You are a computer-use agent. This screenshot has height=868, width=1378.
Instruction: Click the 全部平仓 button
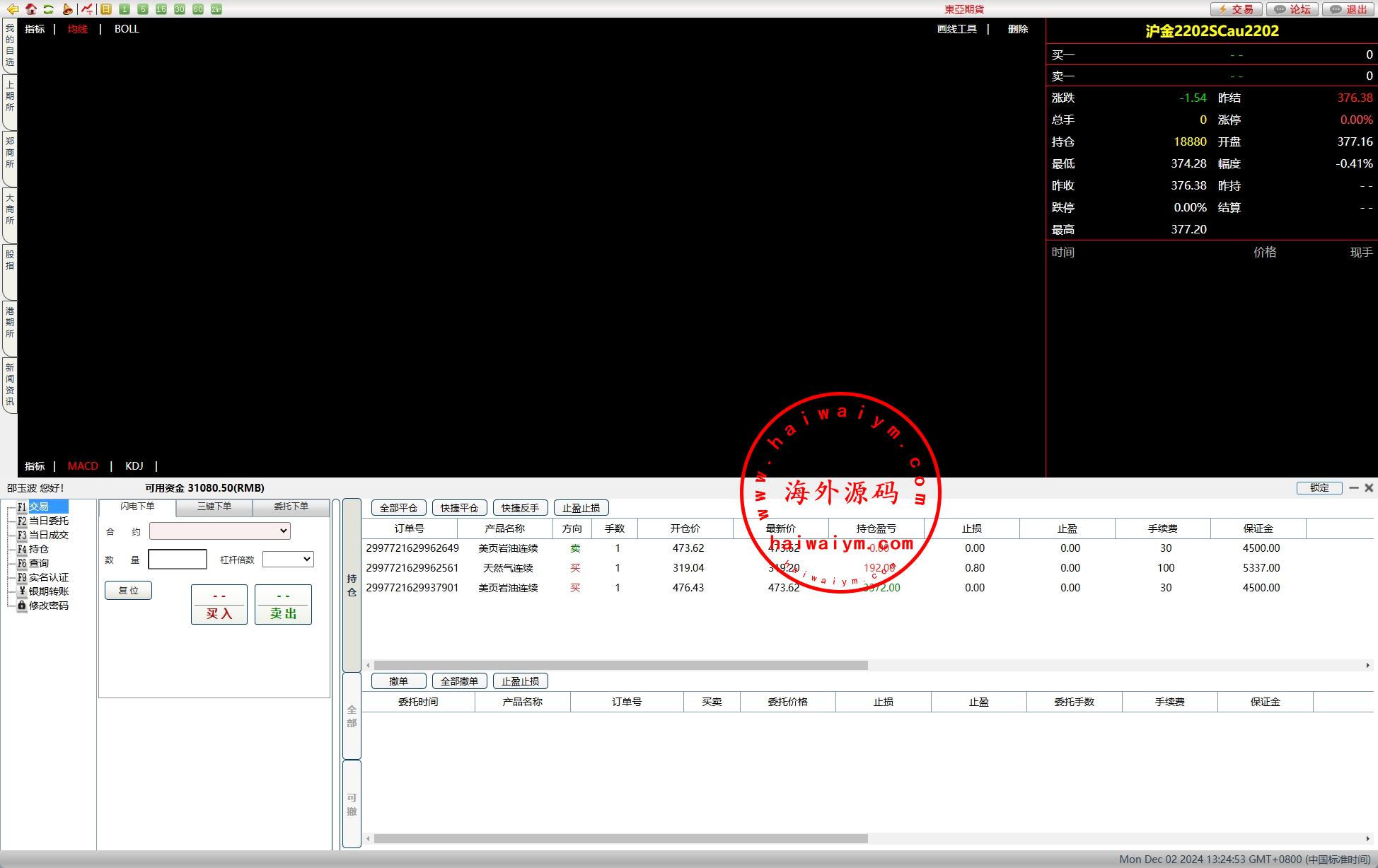pyautogui.click(x=398, y=508)
